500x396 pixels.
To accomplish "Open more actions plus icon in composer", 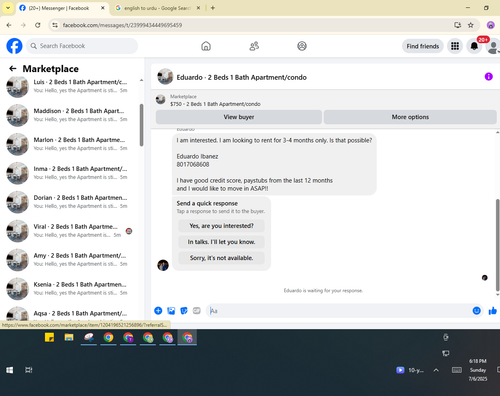I will [158, 311].
